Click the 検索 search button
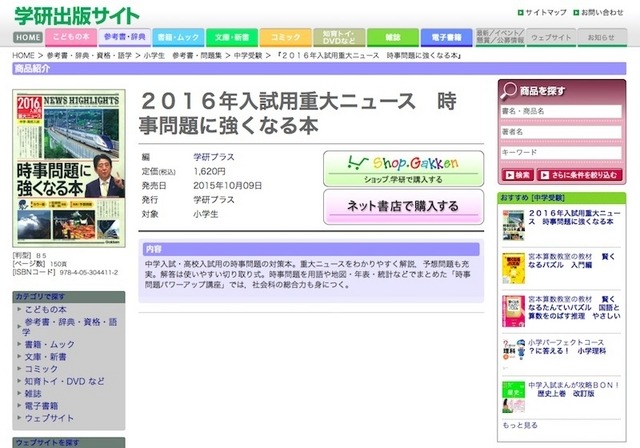 coord(518,175)
